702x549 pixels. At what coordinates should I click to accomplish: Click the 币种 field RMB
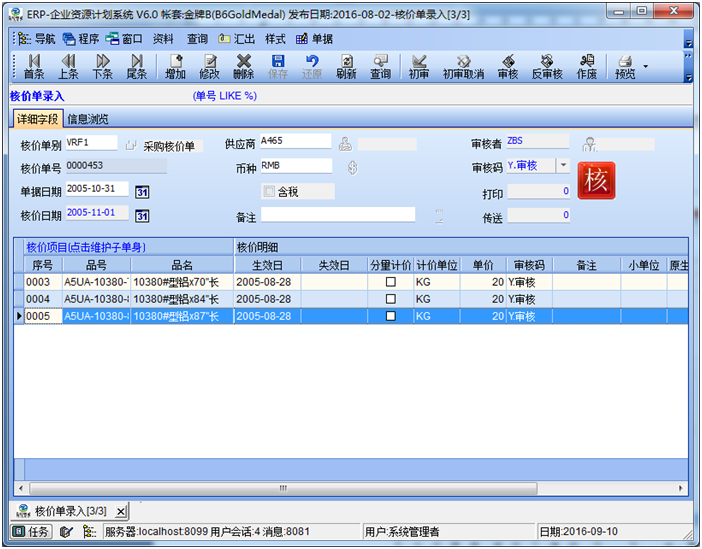coord(296,166)
